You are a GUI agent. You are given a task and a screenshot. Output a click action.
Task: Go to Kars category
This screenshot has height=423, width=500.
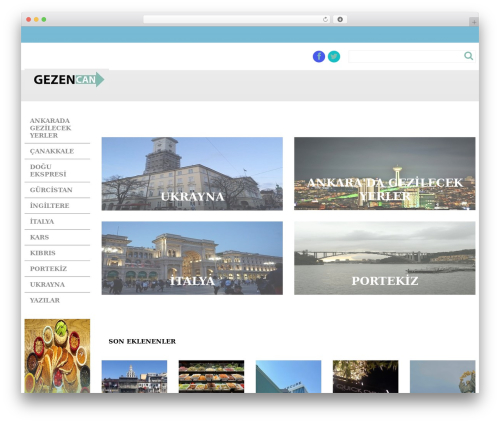click(x=39, y=237)
